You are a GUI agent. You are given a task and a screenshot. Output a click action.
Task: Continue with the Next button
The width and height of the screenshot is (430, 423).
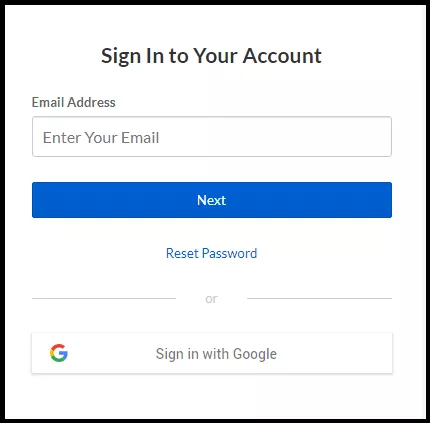(212, 200)
